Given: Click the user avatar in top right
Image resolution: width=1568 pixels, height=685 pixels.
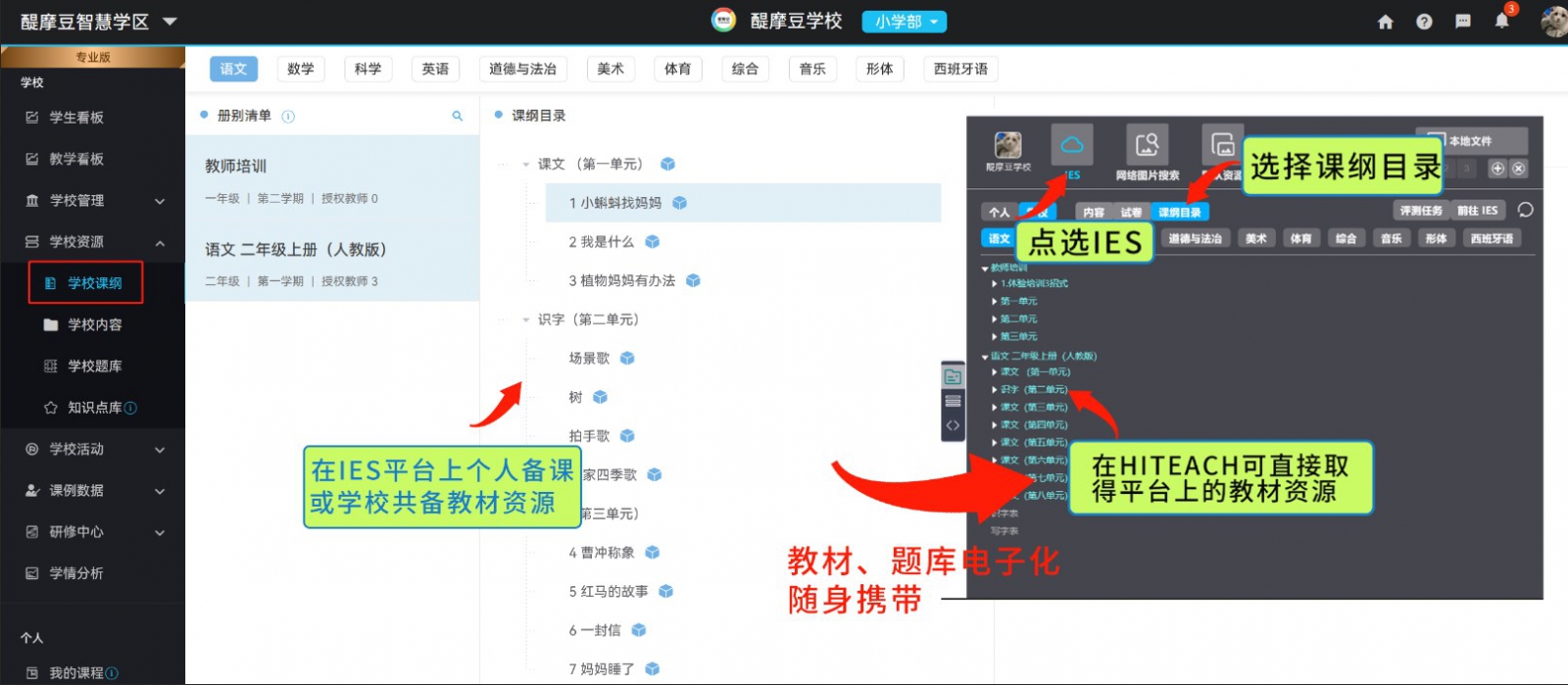Looking at the screenshot, I should (x=1553, y=22).
